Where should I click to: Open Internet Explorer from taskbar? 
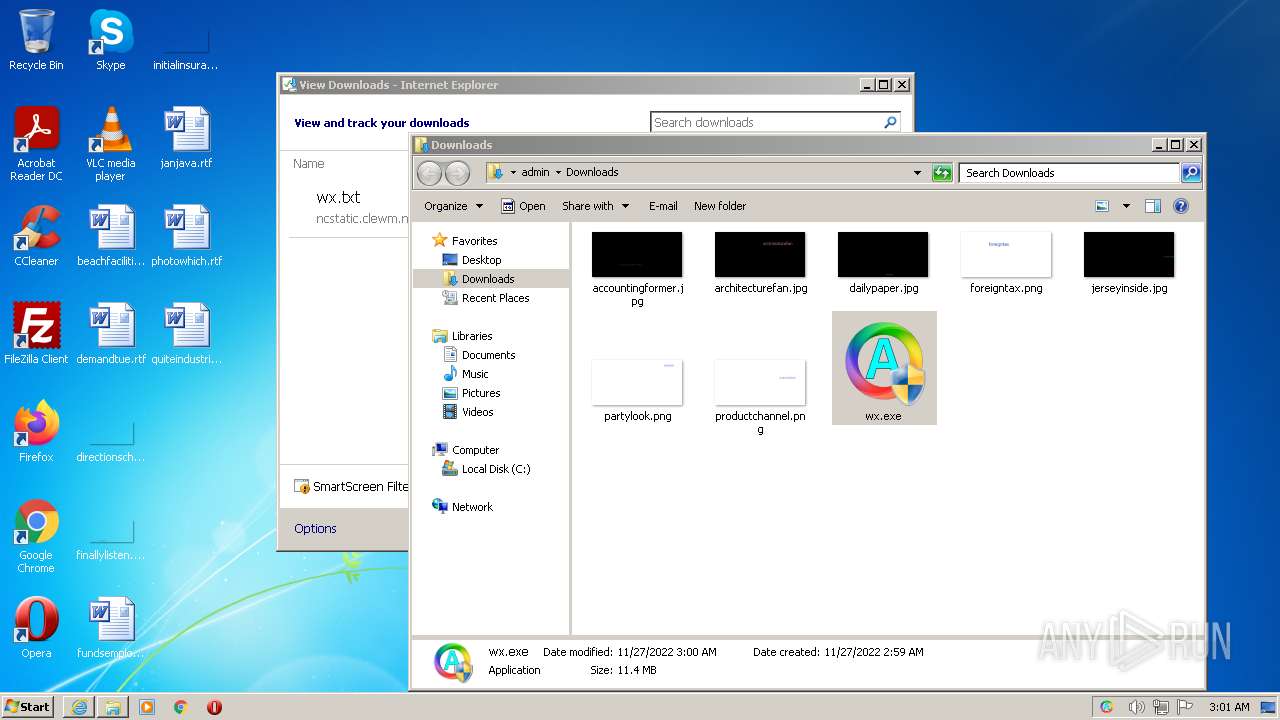pos(79,707)
